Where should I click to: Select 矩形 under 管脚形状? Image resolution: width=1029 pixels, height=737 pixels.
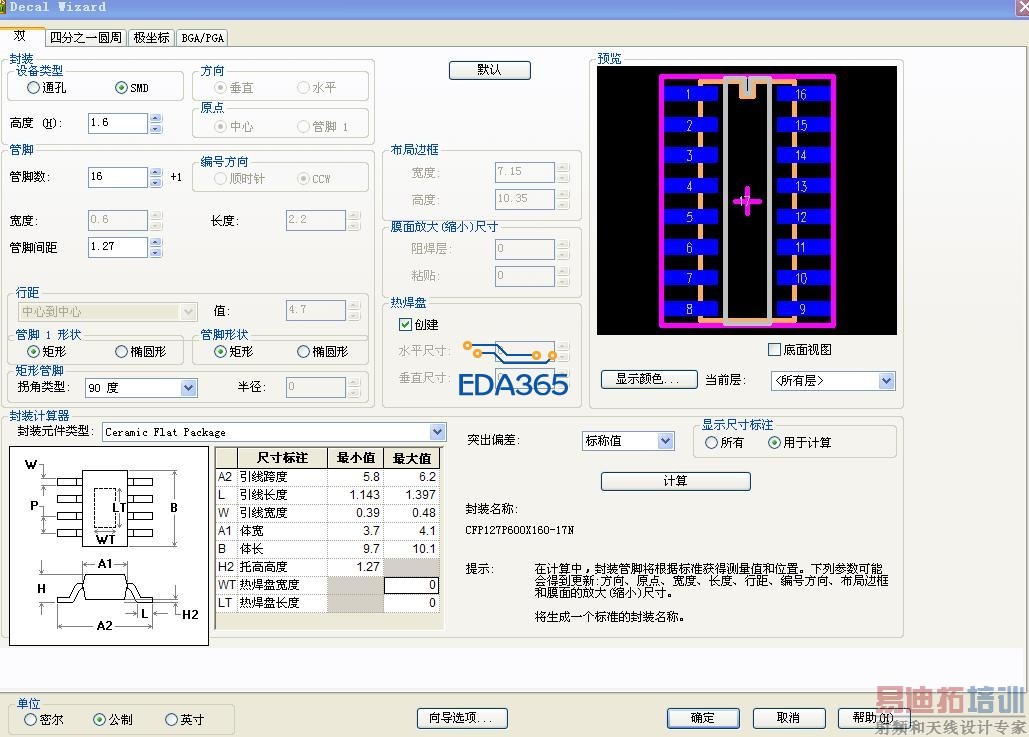(x=220, y=352)
